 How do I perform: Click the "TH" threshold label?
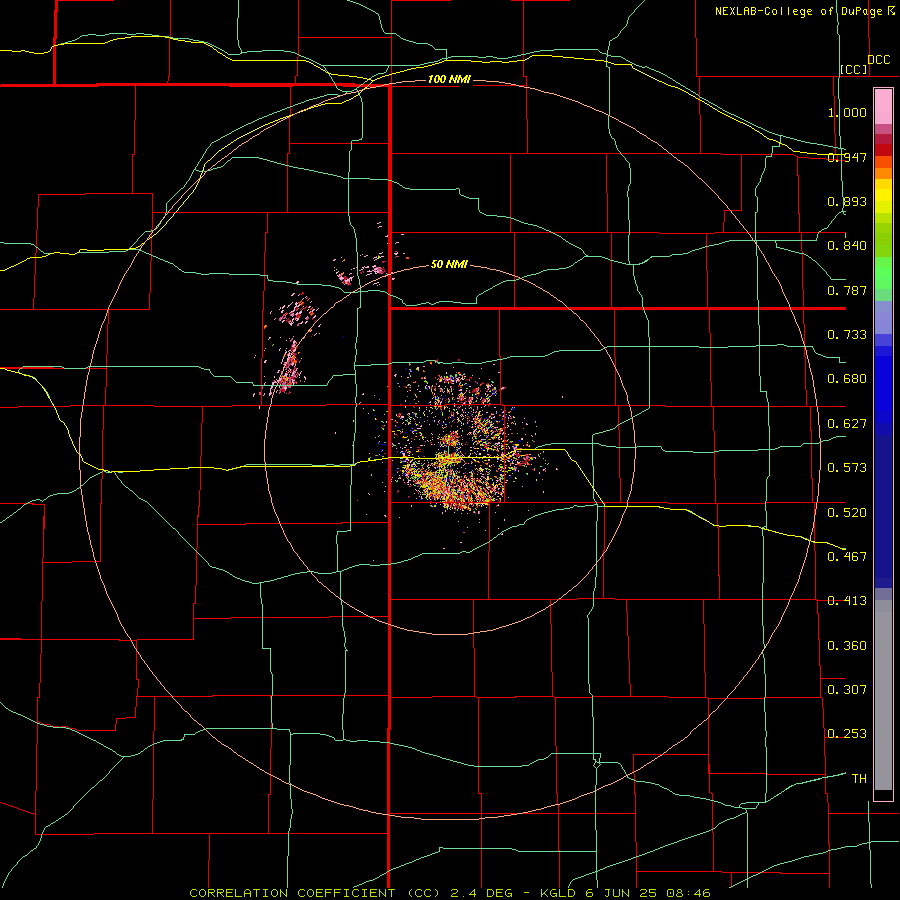tap(859, 779)
